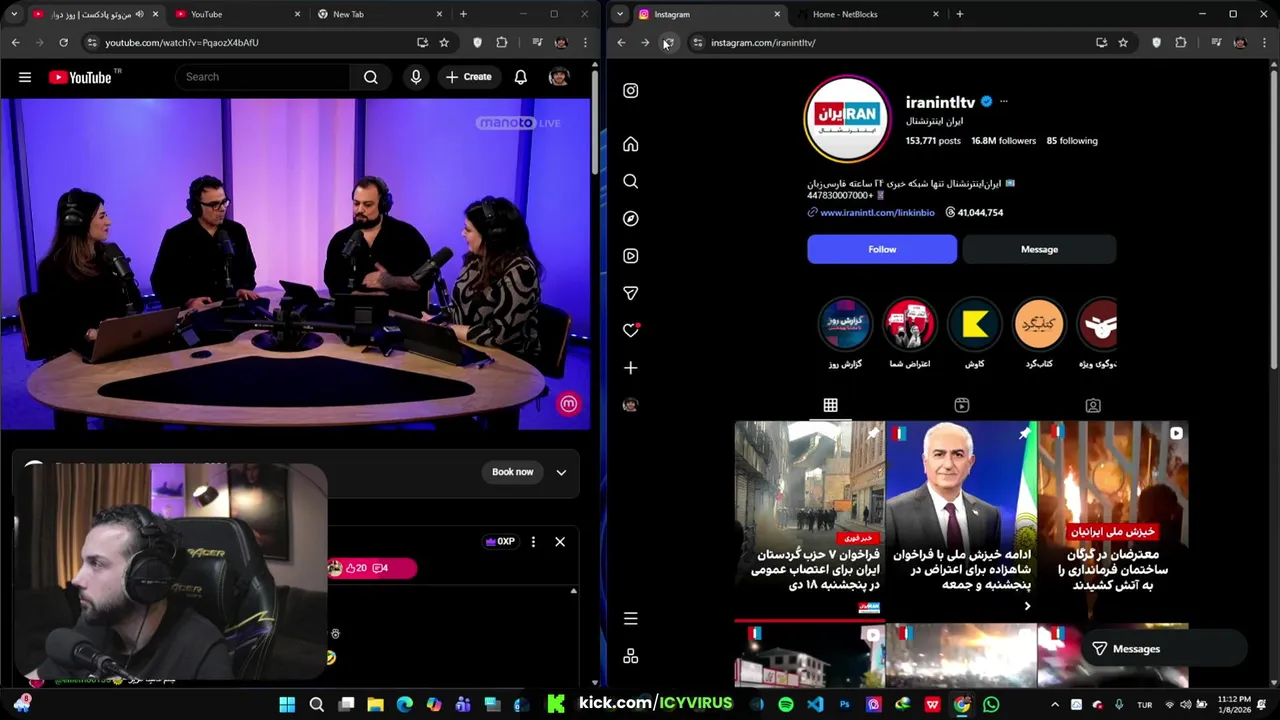Open YouTube notifications bell
The image size is (1280, 720).
[521, 77]
